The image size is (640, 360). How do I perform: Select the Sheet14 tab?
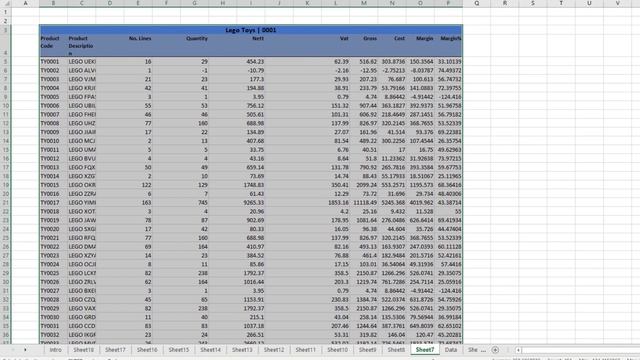[210, 350]
